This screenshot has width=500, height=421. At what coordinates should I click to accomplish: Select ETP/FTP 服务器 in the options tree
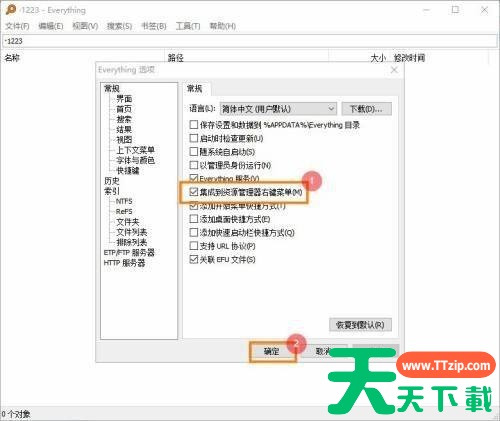(129, 253)
